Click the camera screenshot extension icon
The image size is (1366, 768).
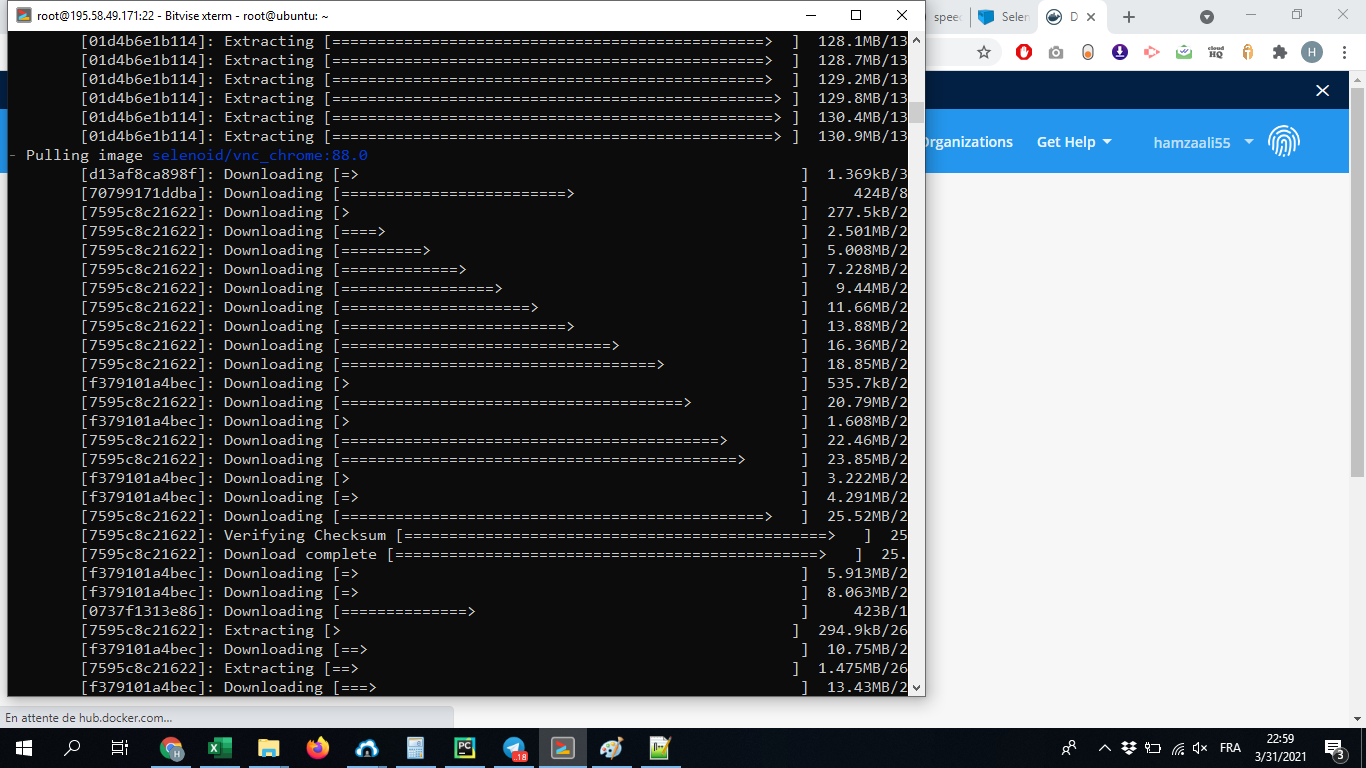click(x=1056, y=52)
